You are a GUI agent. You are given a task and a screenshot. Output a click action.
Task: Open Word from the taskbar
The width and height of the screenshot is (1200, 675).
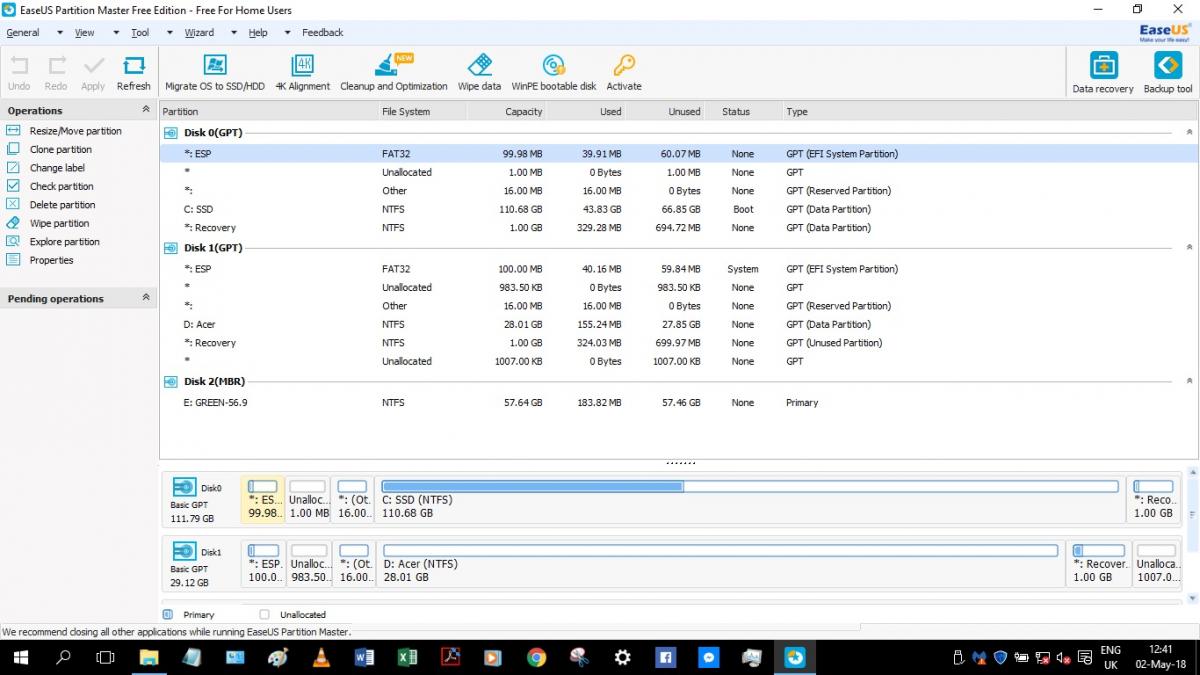pyautogui.click(x=364, y=657)
